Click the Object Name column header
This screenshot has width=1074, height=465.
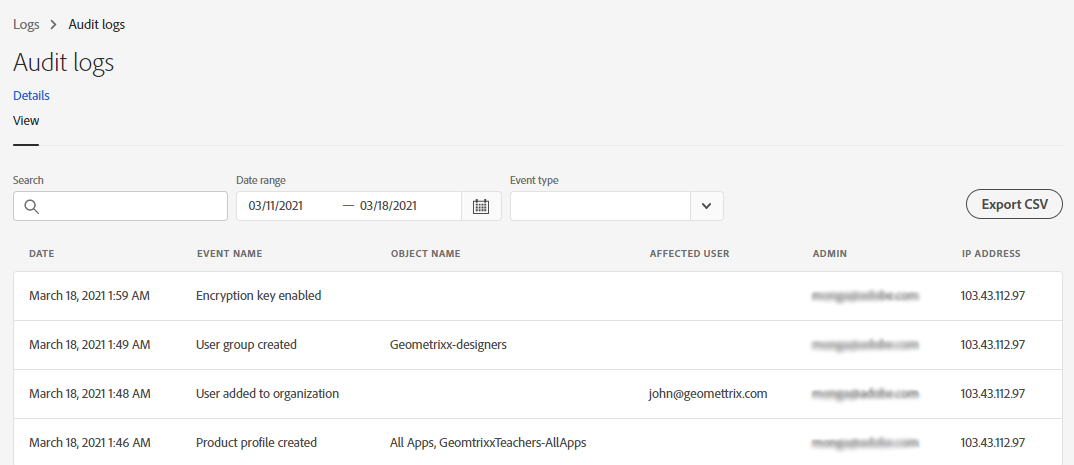pyautogui.click(x=425, y=254)
